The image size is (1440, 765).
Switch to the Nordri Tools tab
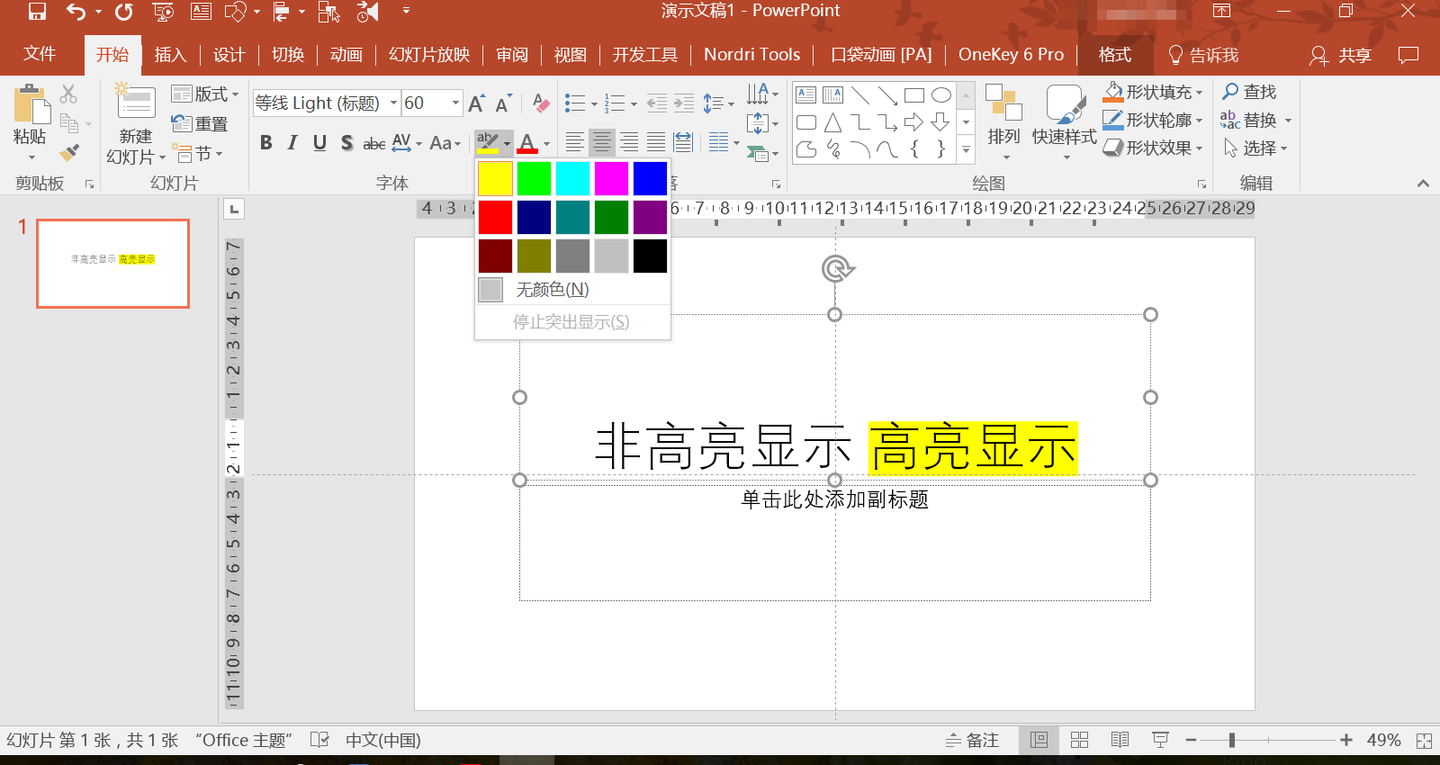752,54
